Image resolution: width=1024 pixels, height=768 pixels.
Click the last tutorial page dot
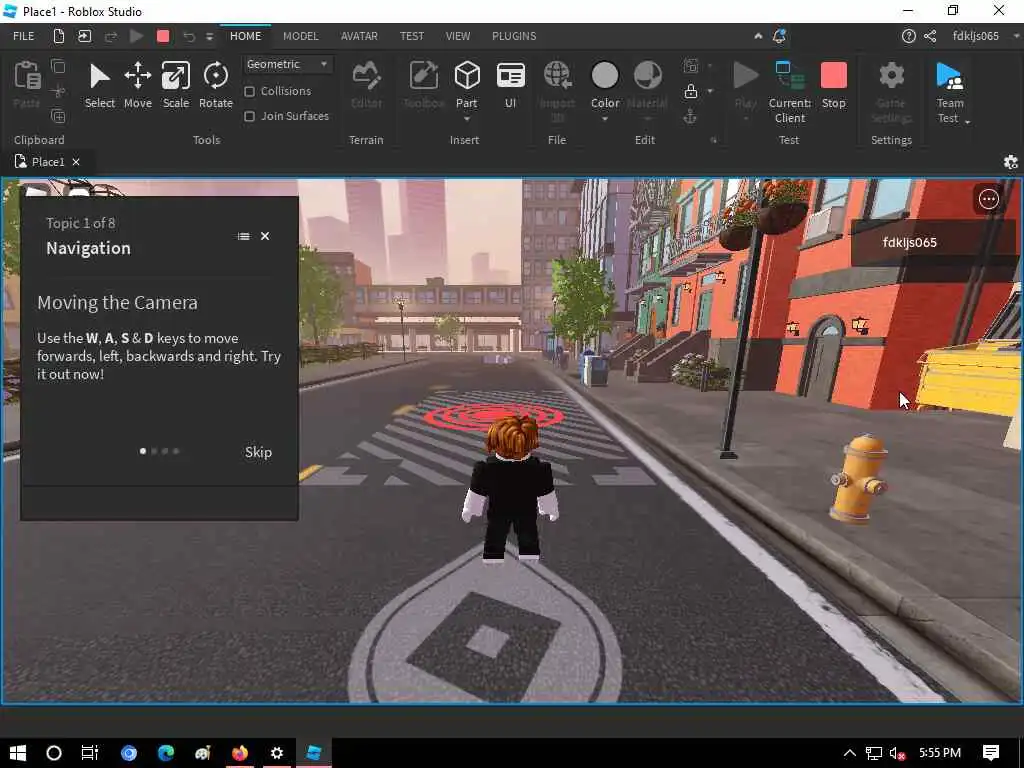coord(176,451)
